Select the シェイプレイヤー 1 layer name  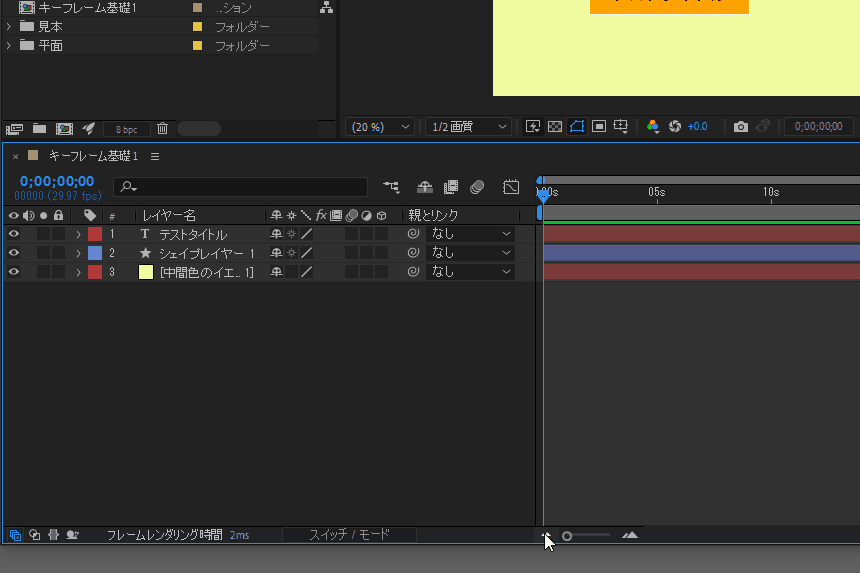207,253
